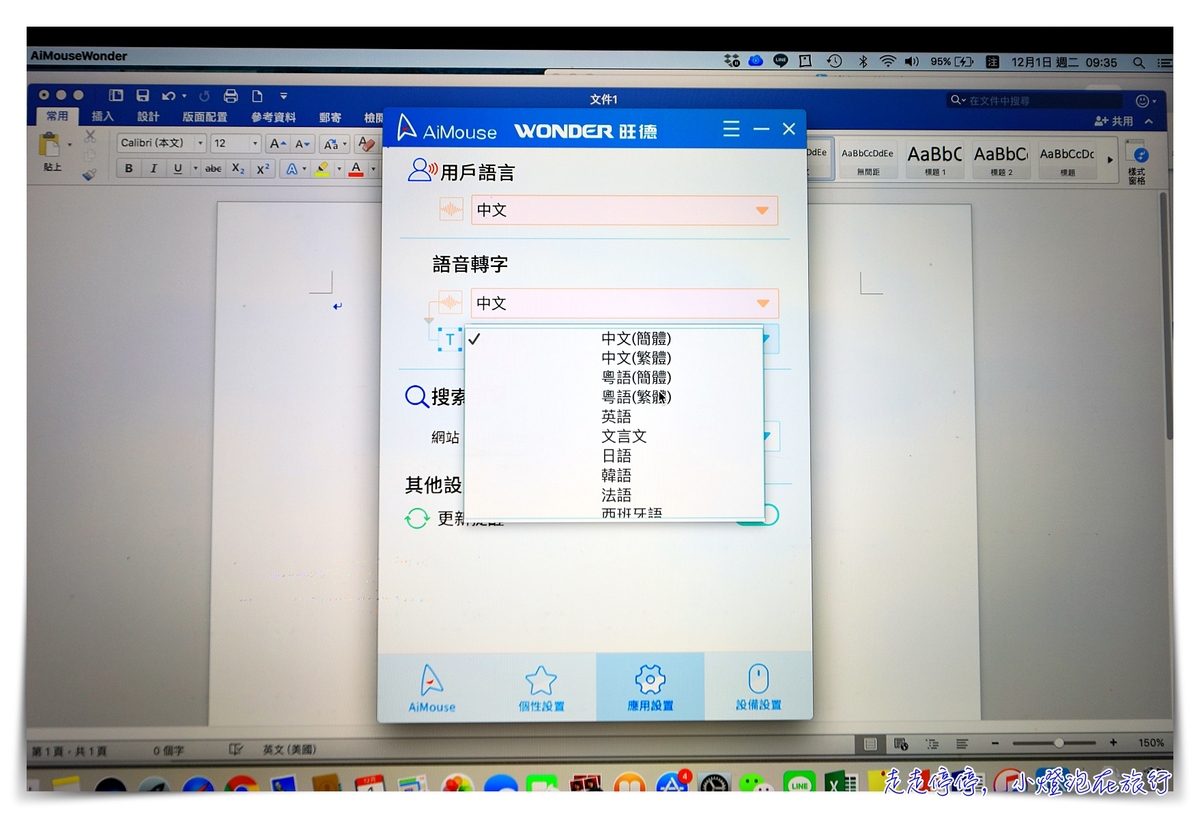Expand the styles gallery arrow
This screenshot has width=1200, height=818.
[1110, 158]
